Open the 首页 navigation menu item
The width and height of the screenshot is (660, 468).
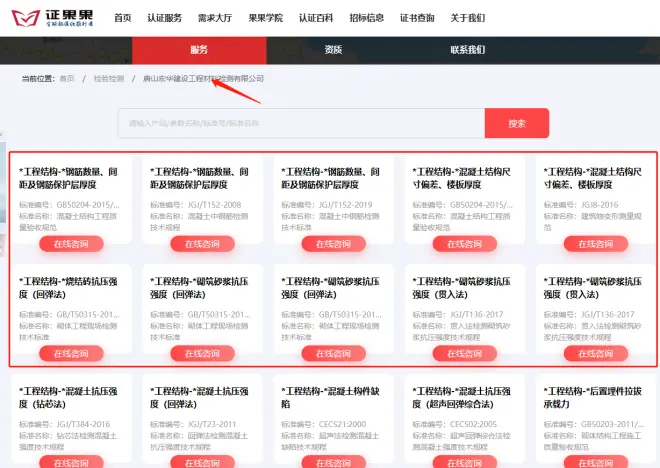click(x=122, y=18)
